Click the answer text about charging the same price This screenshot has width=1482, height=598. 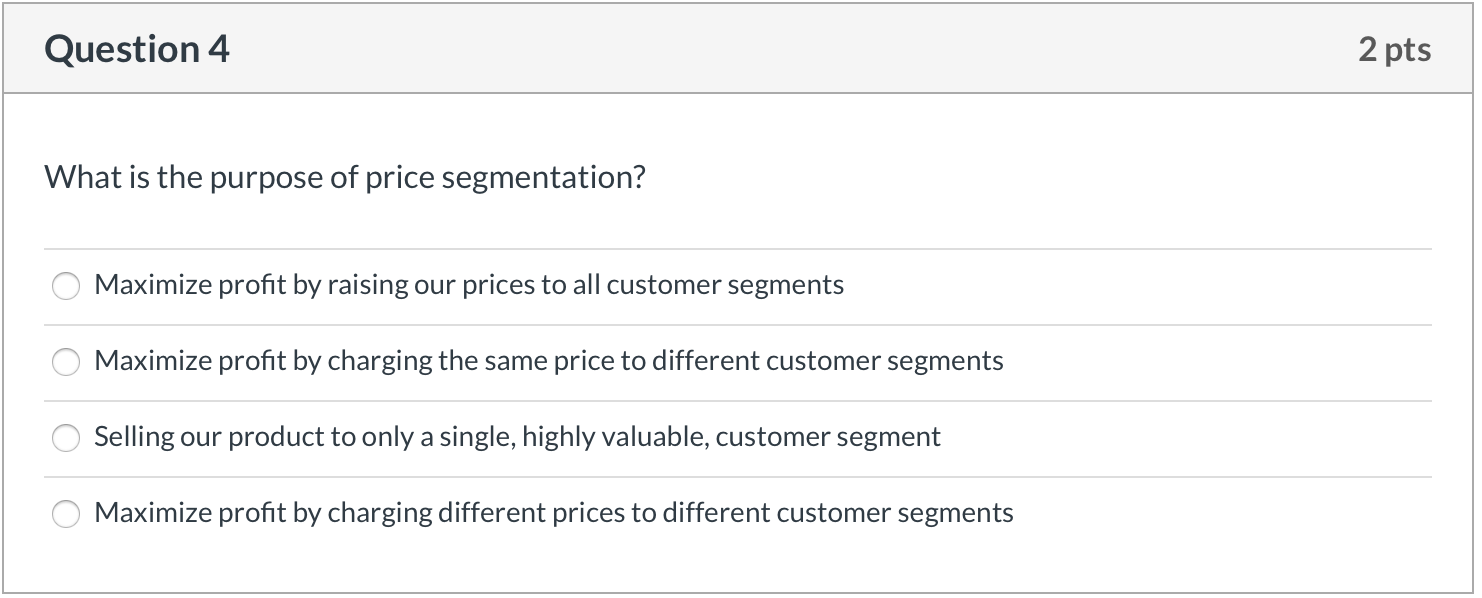point(548,361)
